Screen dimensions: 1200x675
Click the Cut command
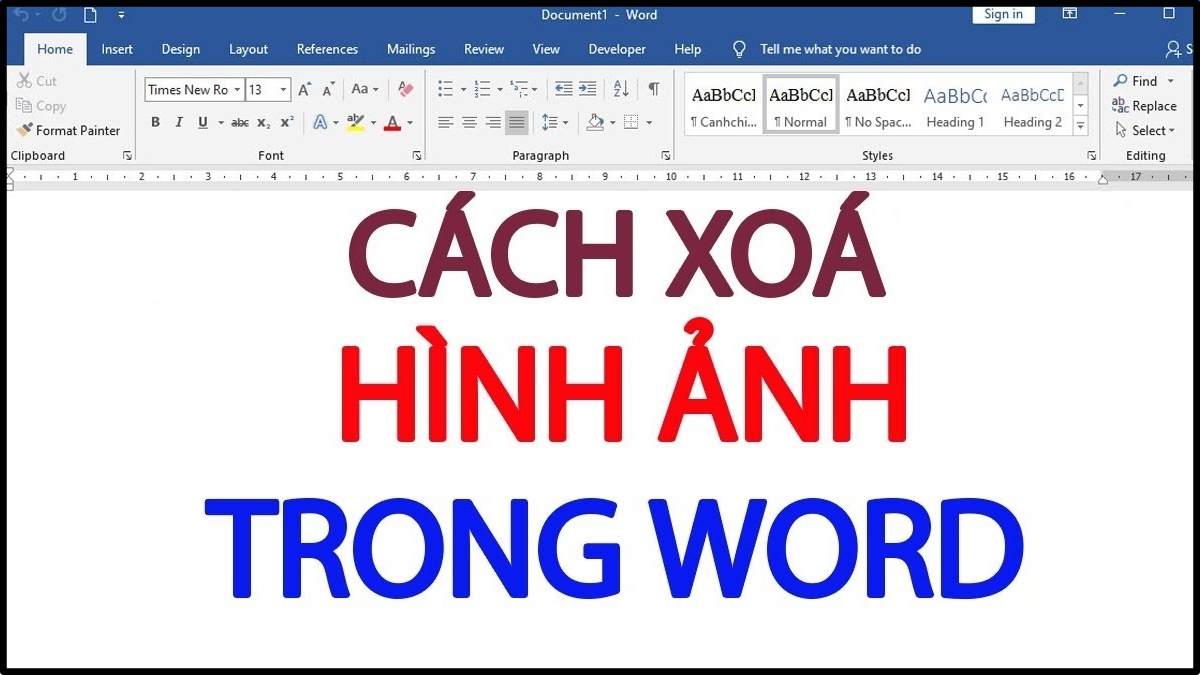[x=37, y=81]
